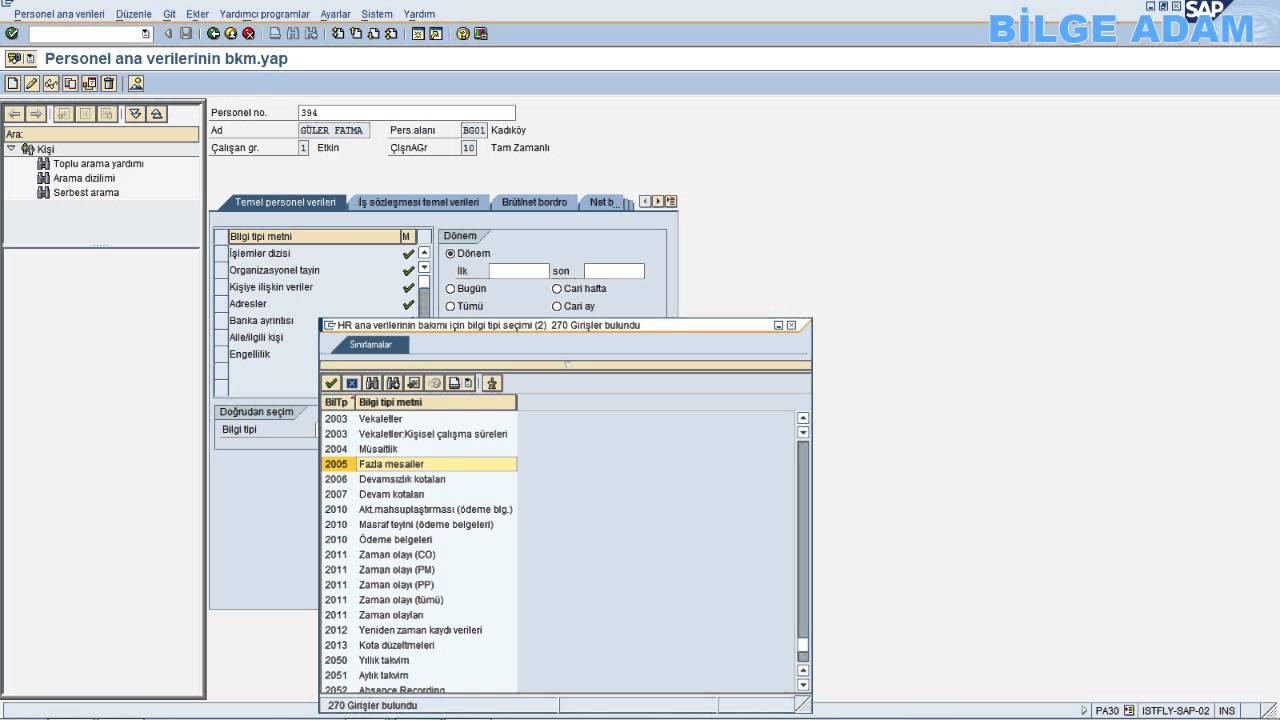Viewport: 1280px width, 720px height.
Task: Open the command field history dropdown
Action: (146, 33)
